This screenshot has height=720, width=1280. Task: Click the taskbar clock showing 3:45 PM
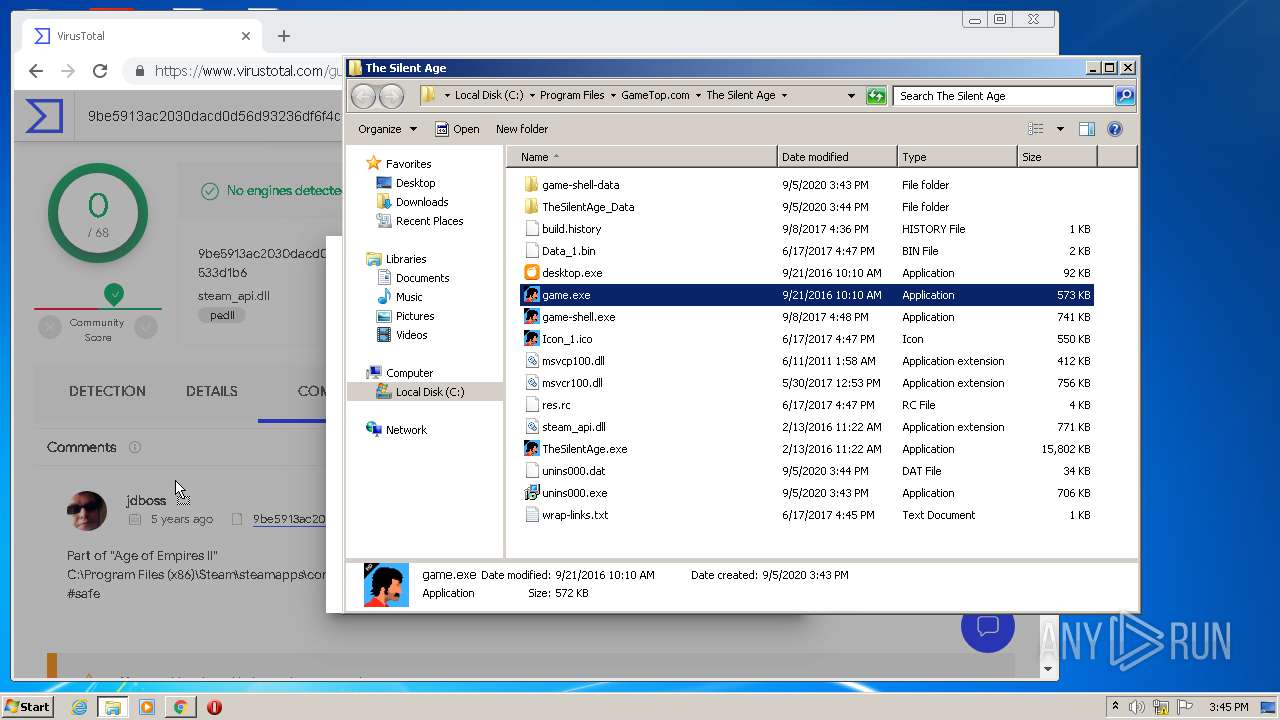[1228, 707]
